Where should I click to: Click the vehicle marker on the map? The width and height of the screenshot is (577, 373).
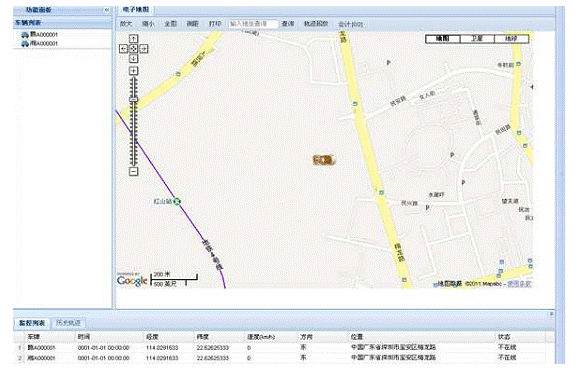tap(323, 160)
